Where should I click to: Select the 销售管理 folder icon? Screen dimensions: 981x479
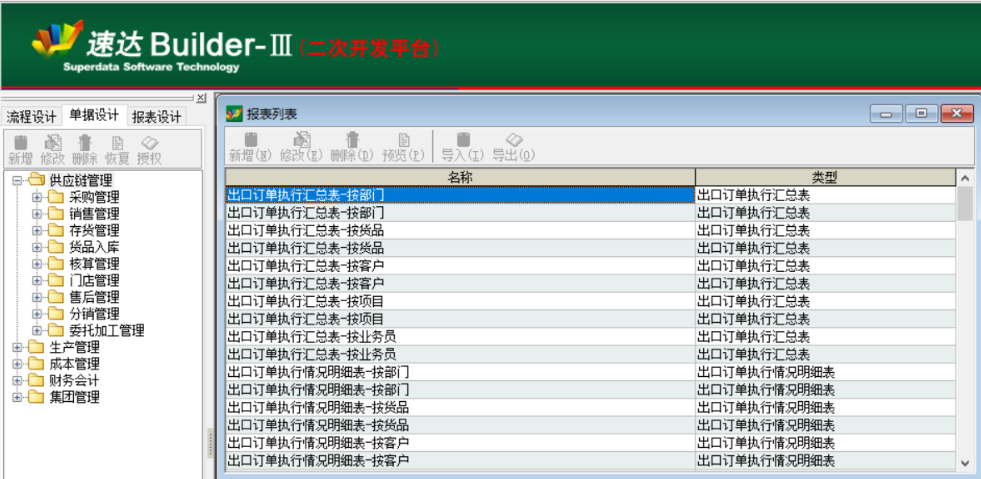[57, 214]
